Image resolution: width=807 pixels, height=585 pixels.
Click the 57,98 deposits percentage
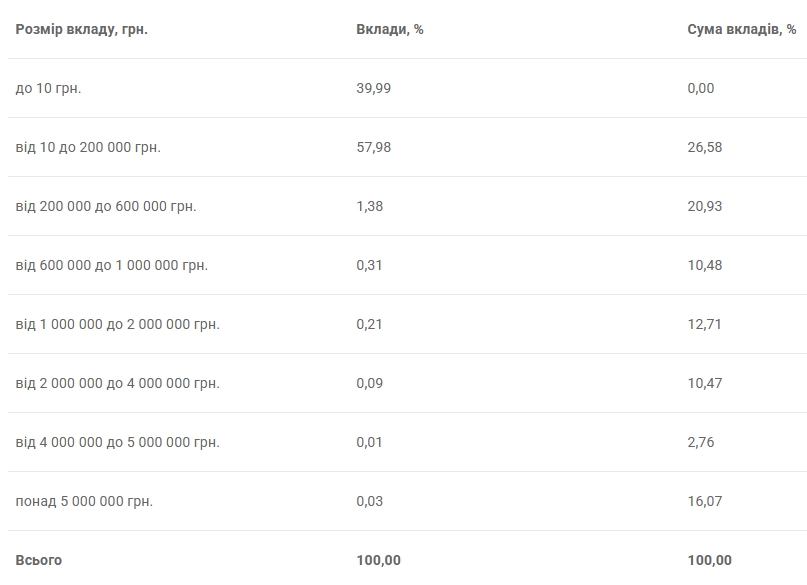click(x=373, y=147)
